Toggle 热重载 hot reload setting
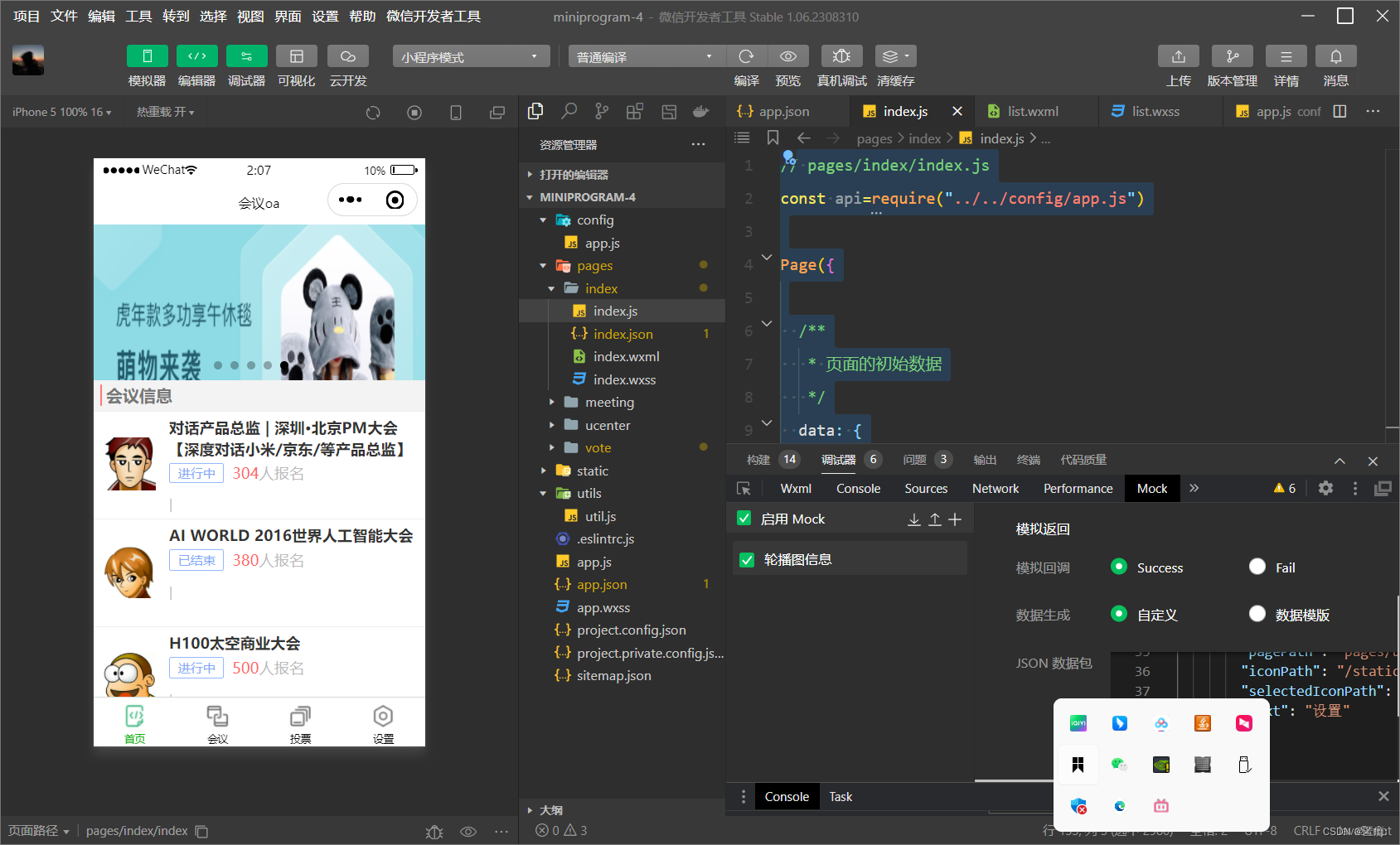Image resolution: width=1400 pixels, height=845 pixels. pyautogui.click(x=165, y=112)
